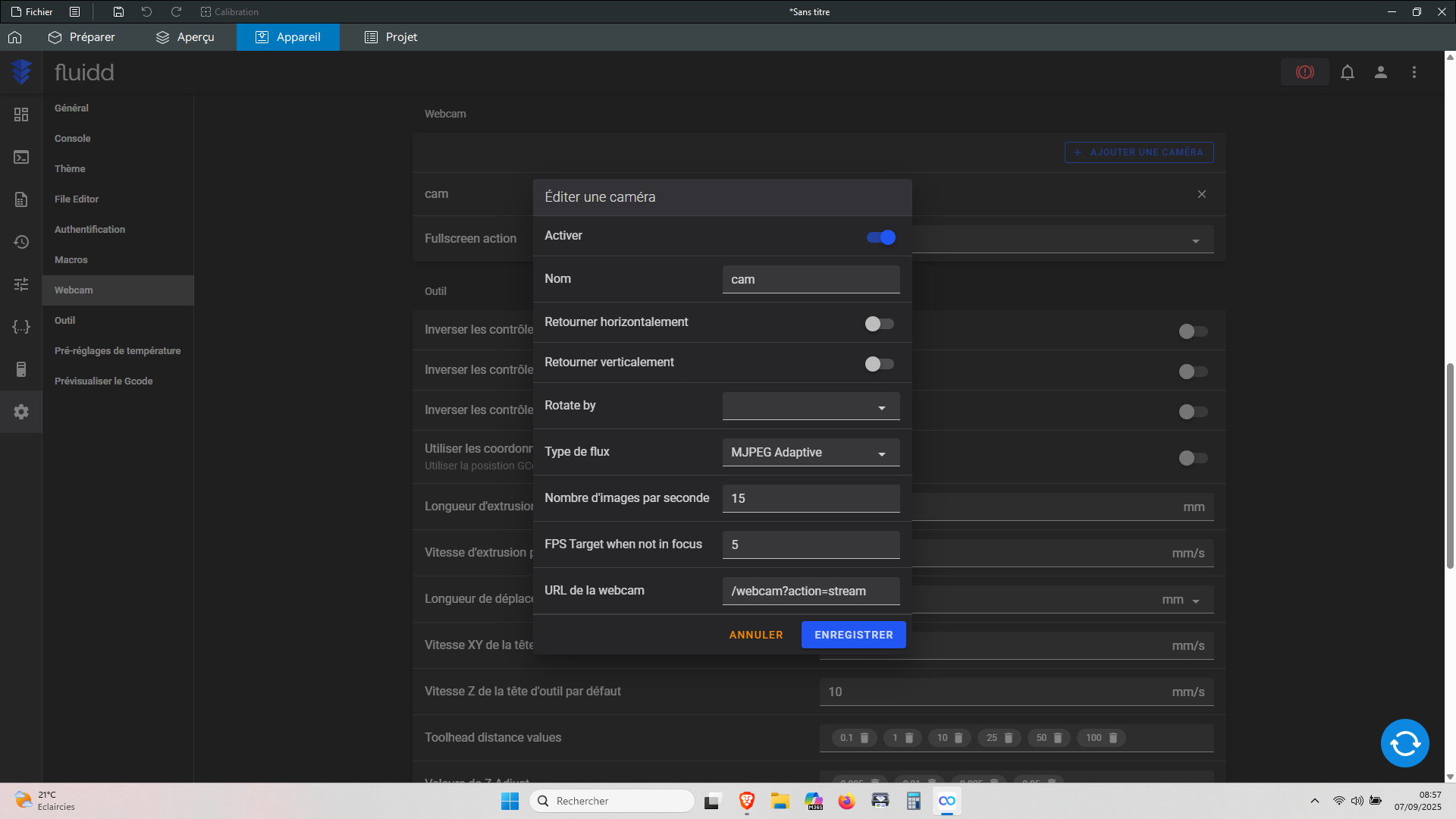Expand the Fullscreen action dropdown
Image resolution: width=1456 pixels, height=819 pixels.
click(x=1062, y=240)
